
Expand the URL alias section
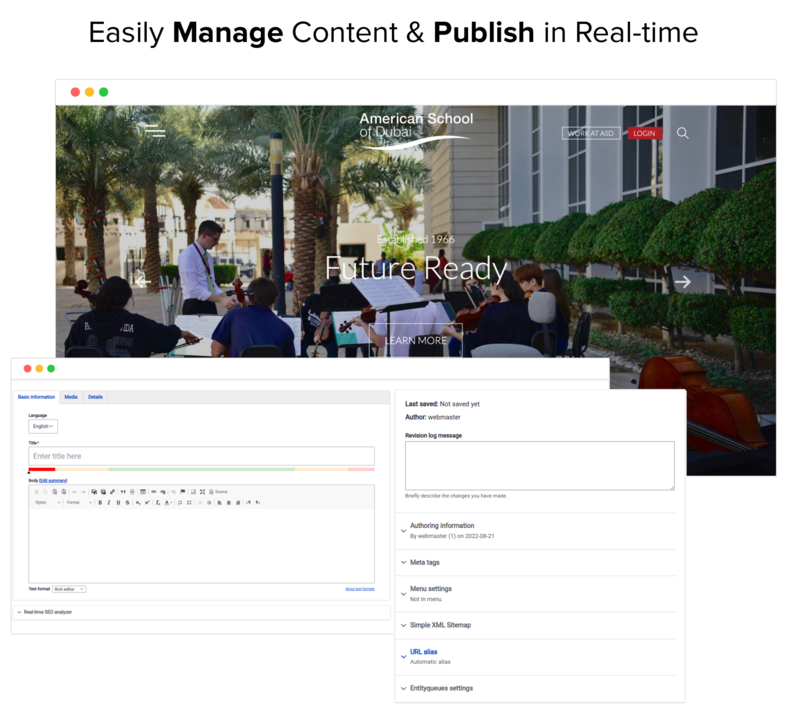[x=423, y=656]
